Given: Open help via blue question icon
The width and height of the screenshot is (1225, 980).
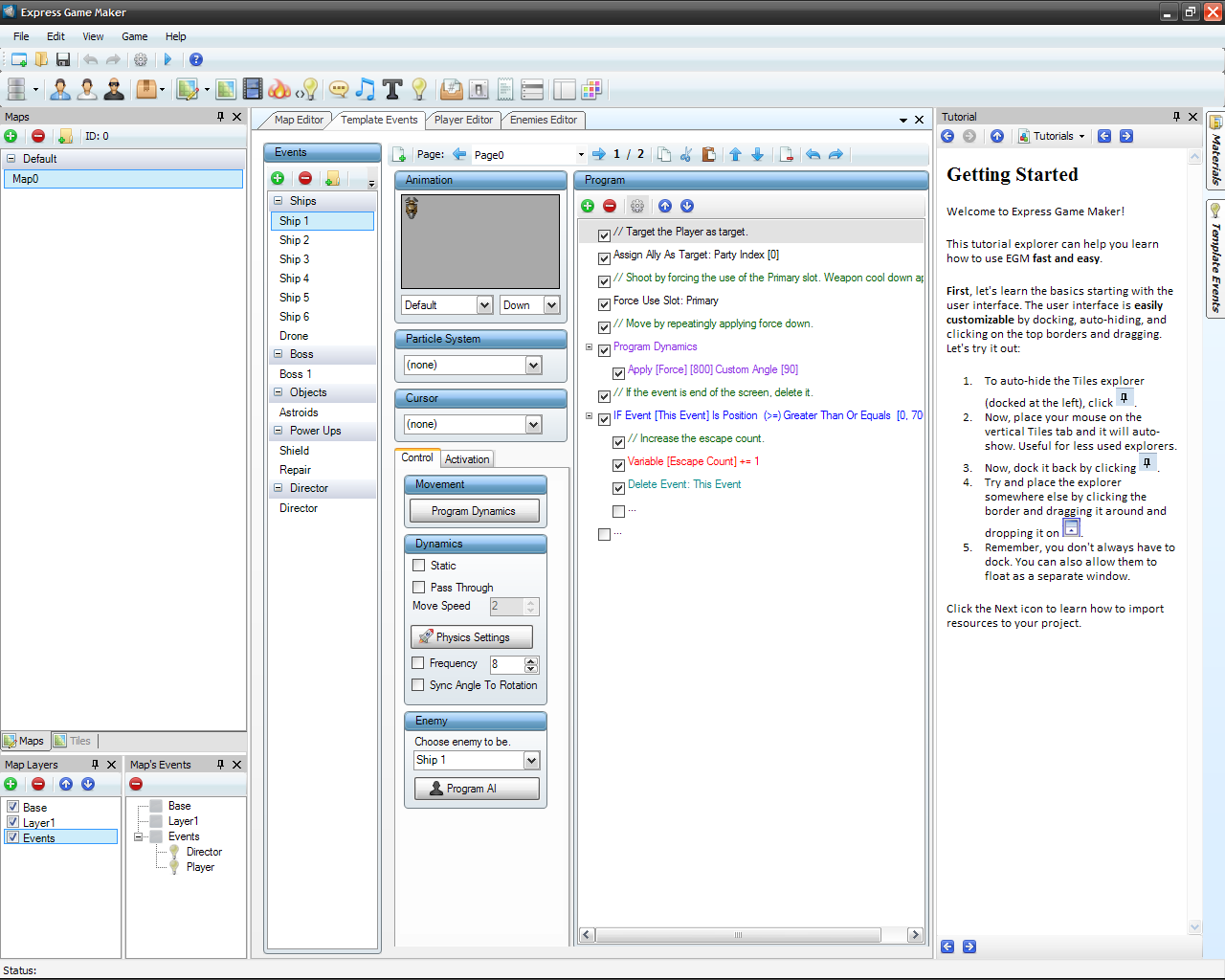Looking at the screenshot, I should [x=196, y=59].
